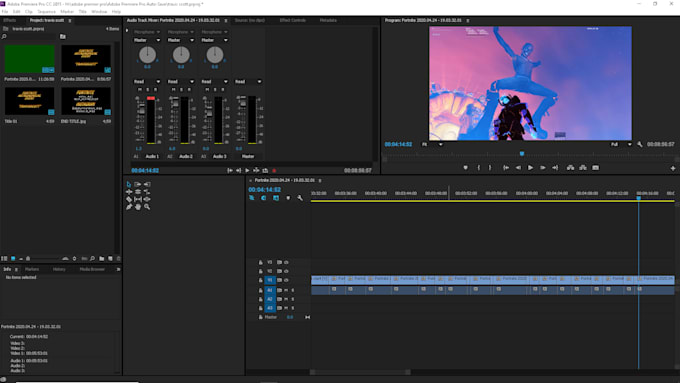
Task: Toggle V2 track output eye
Action: [x=286, y=271]
